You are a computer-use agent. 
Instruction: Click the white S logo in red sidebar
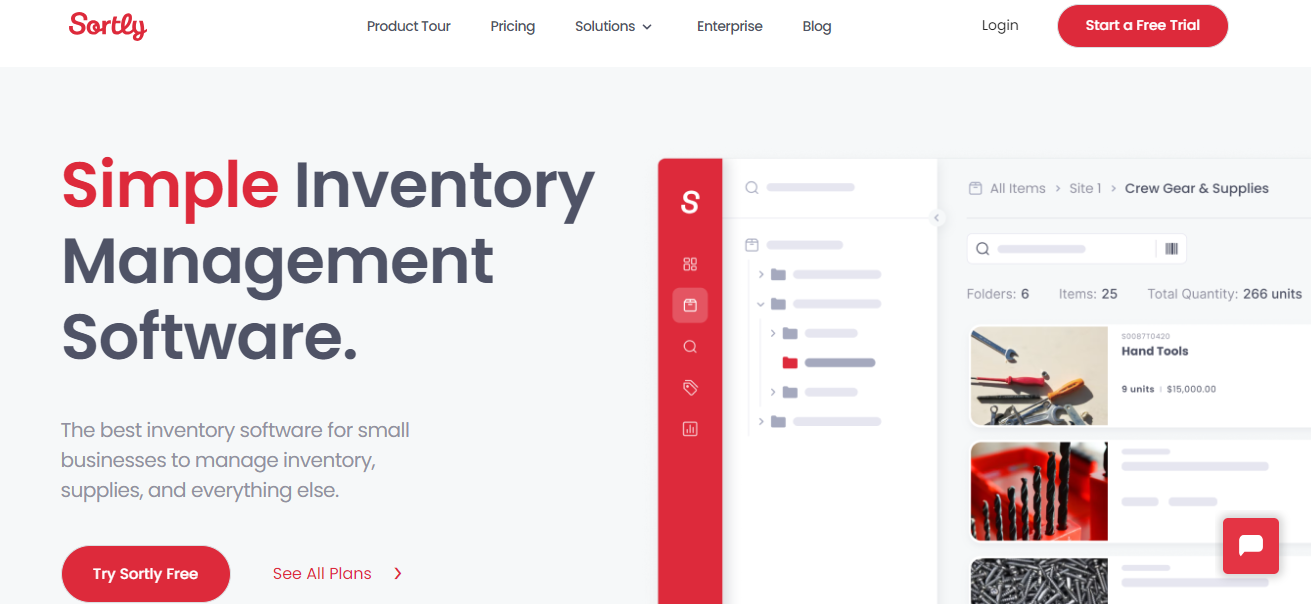[690, 203]
